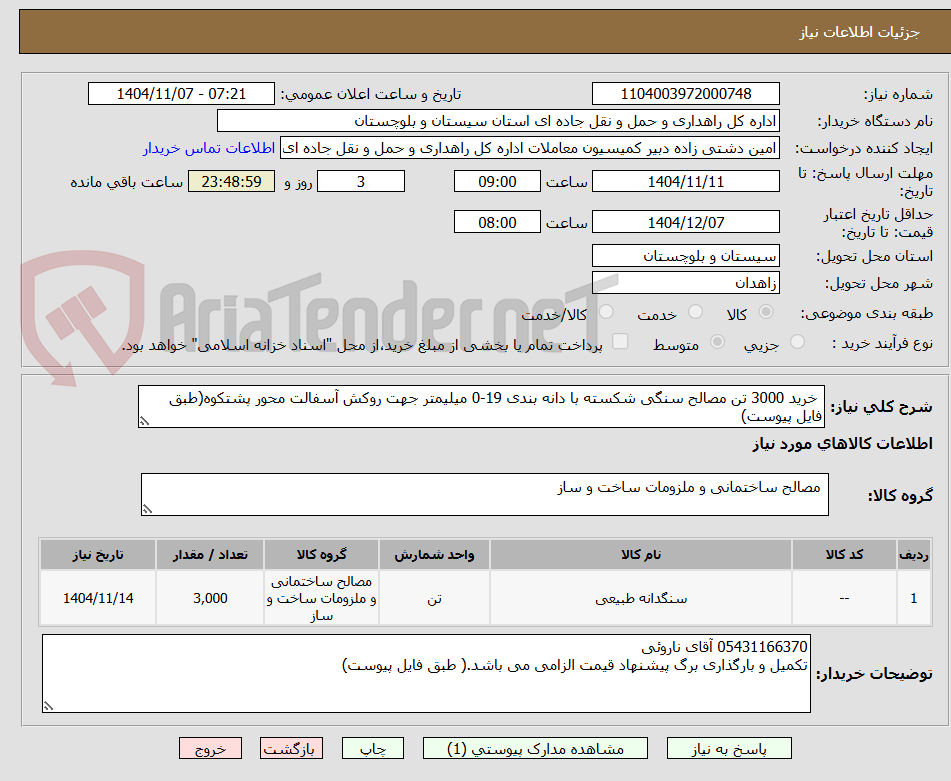The image size is (951, 781).
Task: Click the واحد شمارش column header
Action: (434, 555)
